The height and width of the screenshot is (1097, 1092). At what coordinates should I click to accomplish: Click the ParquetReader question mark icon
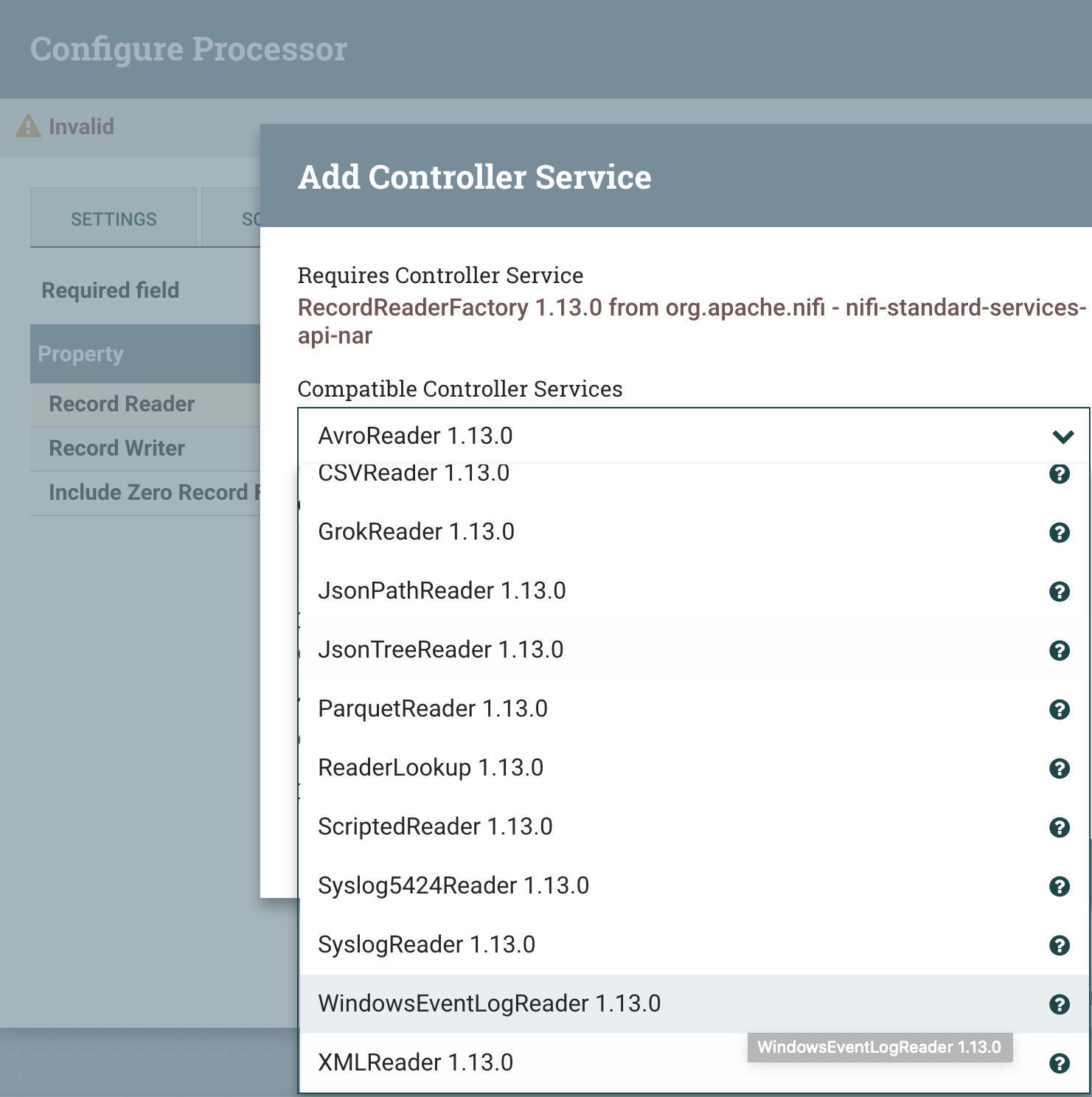(x=1059, y=709)
